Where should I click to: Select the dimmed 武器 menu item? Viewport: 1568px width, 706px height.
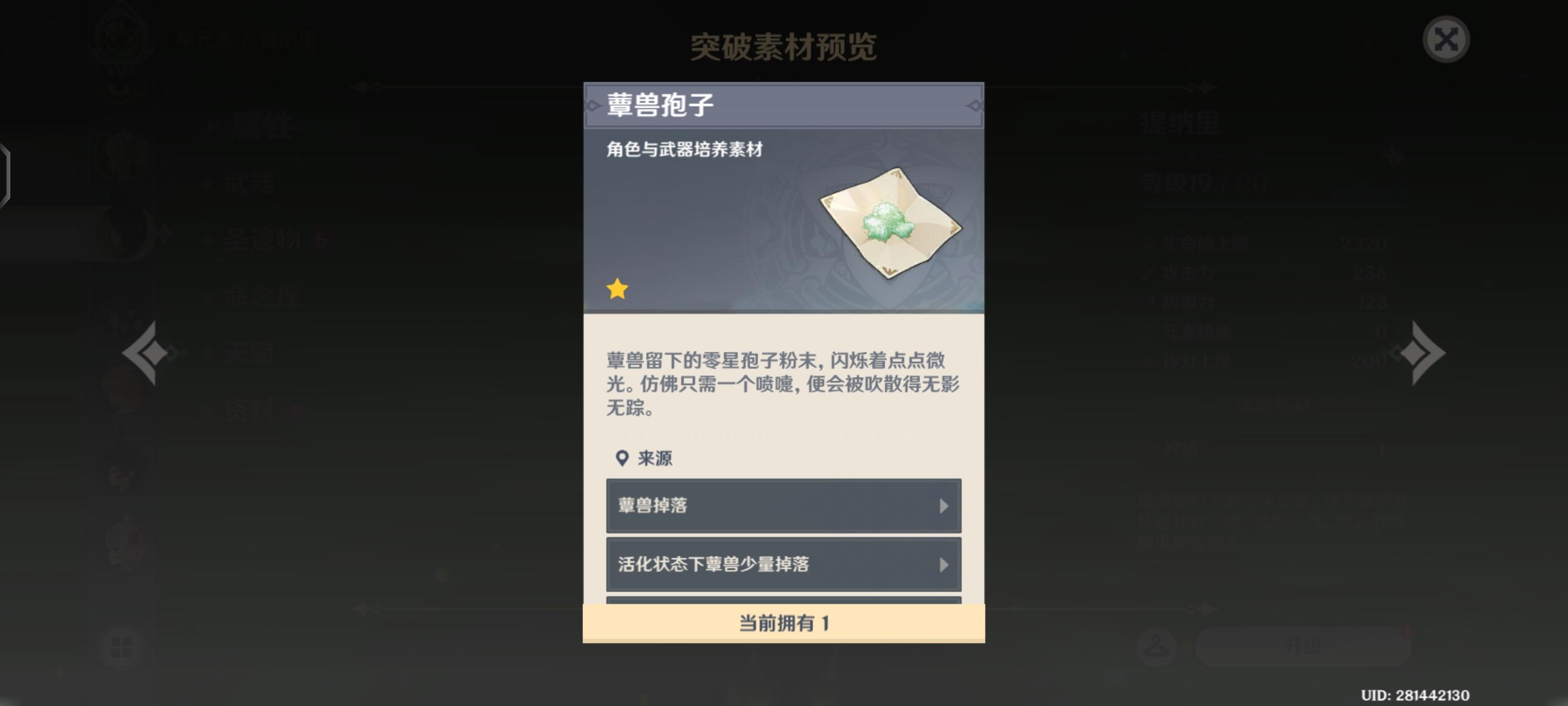pos(251,182)
